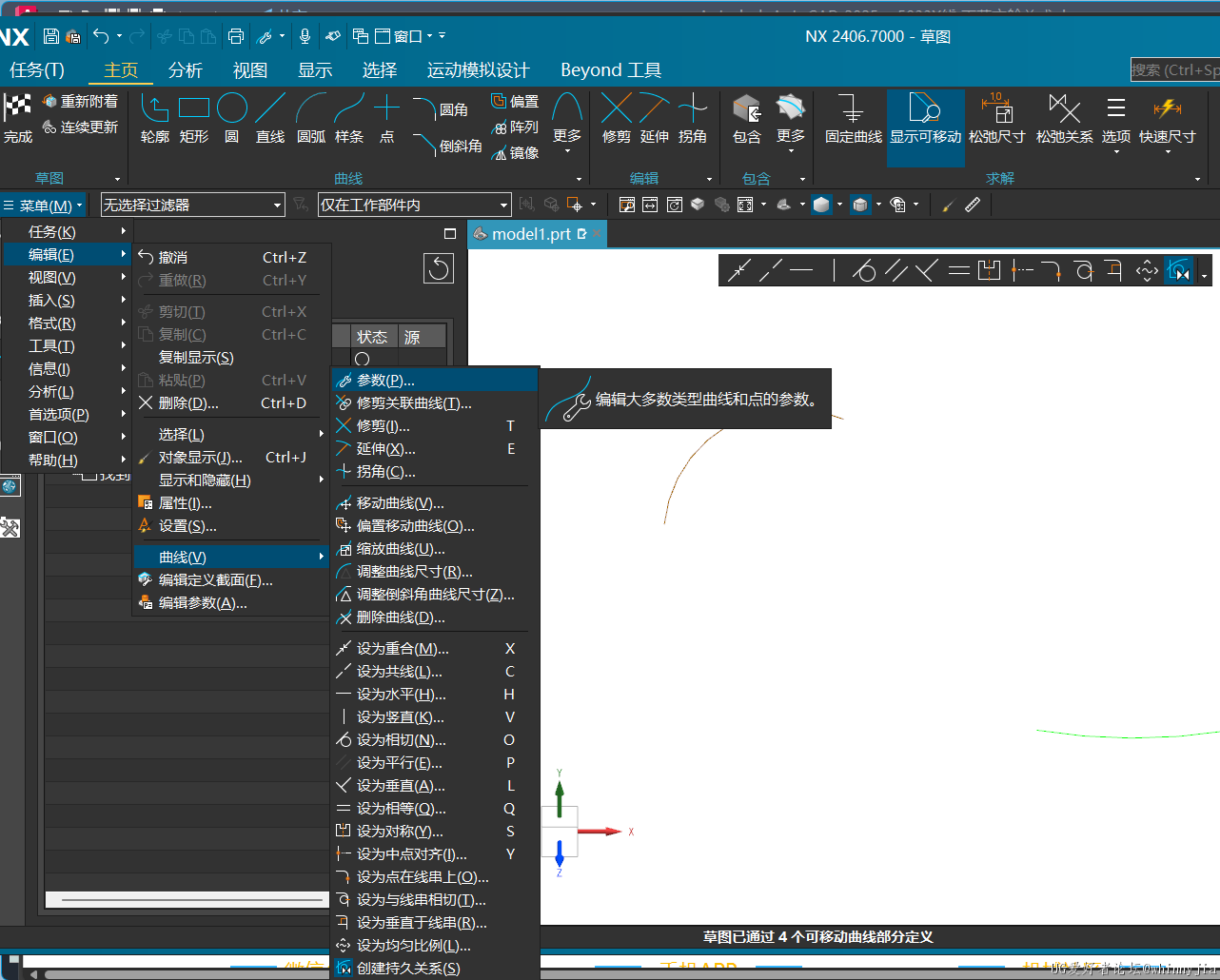The width and height of the screenshot is (1220, 980).
Task: Expand the curve (曲线) group arrow
Action: click(x=579, y=179)
